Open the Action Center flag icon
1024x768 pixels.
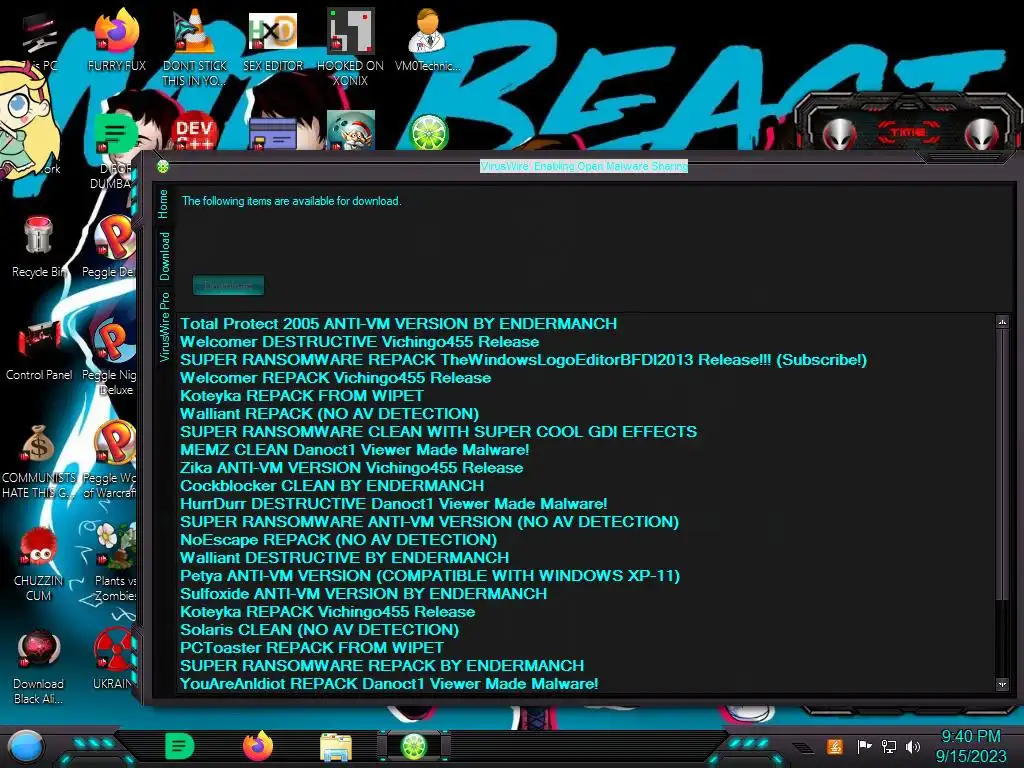(x=864, y=746)
